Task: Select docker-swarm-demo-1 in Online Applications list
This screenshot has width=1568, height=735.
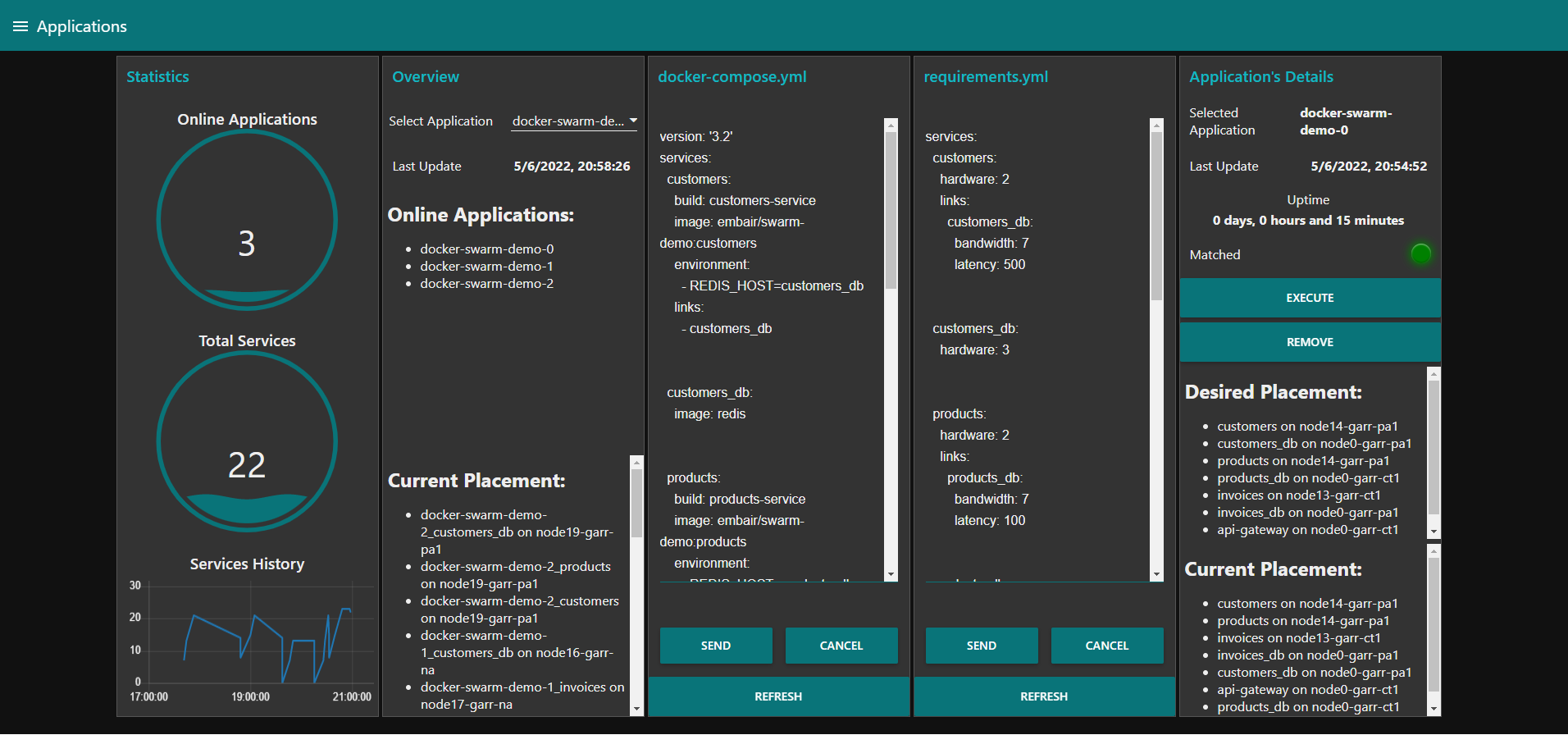Action: 487,267
